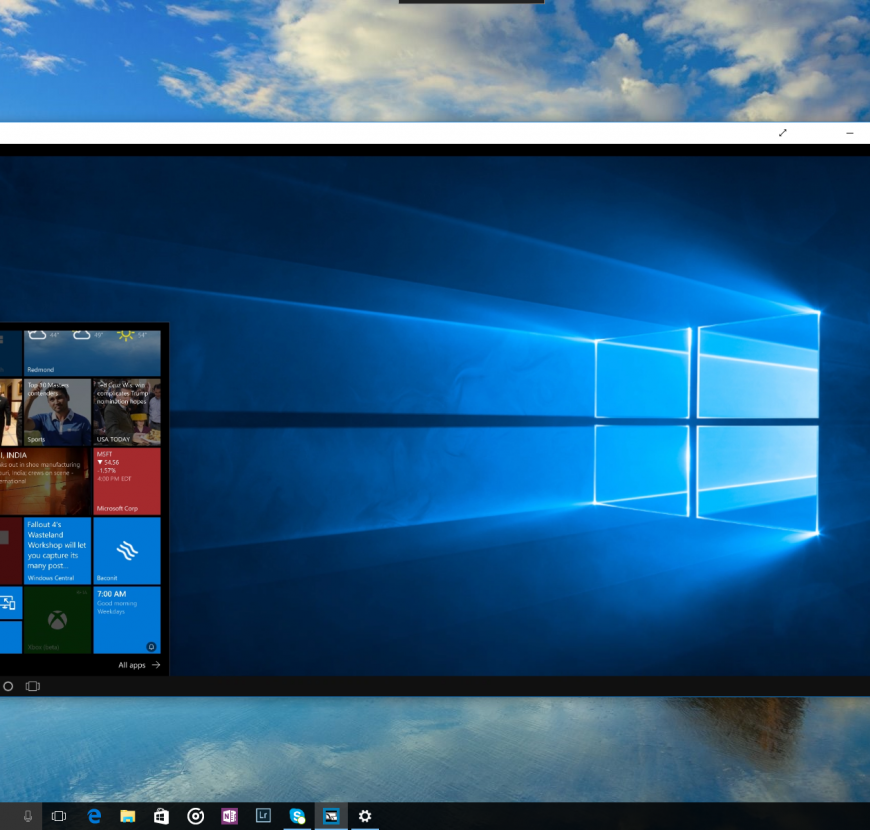Click the Cortana circle in projected taskbar
This screenshot has height=830, width=870.
pos(8,686)
